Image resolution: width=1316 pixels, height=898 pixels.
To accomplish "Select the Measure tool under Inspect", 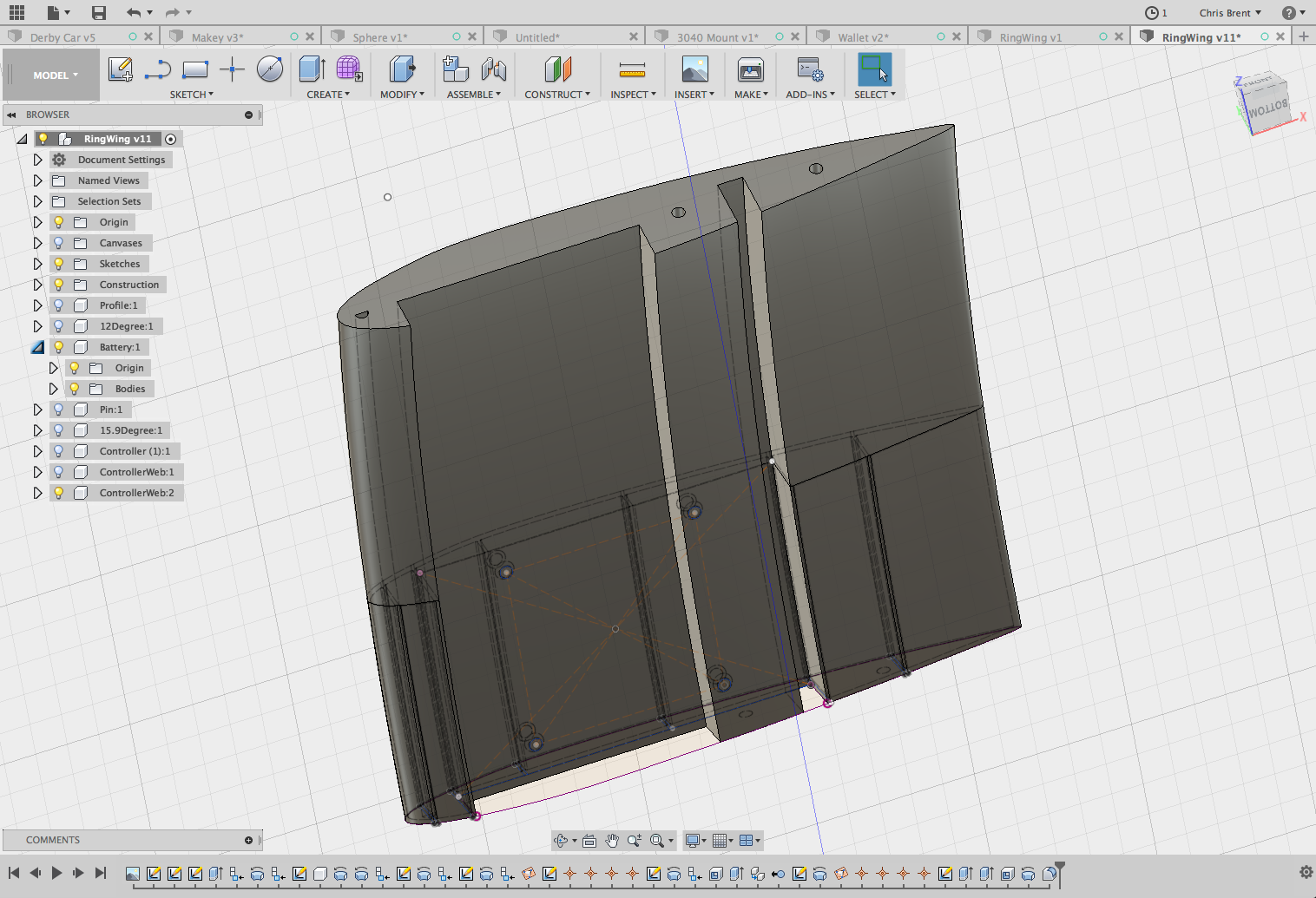I will [x=632, y=70].
